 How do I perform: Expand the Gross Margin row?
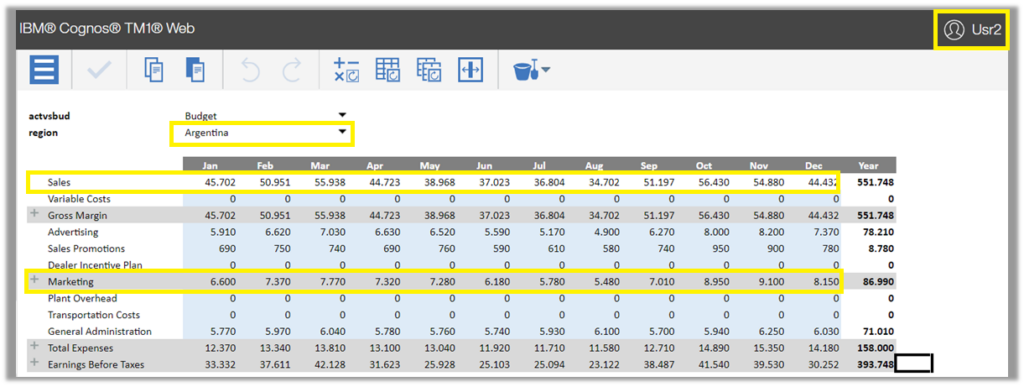tap(34, 214)
